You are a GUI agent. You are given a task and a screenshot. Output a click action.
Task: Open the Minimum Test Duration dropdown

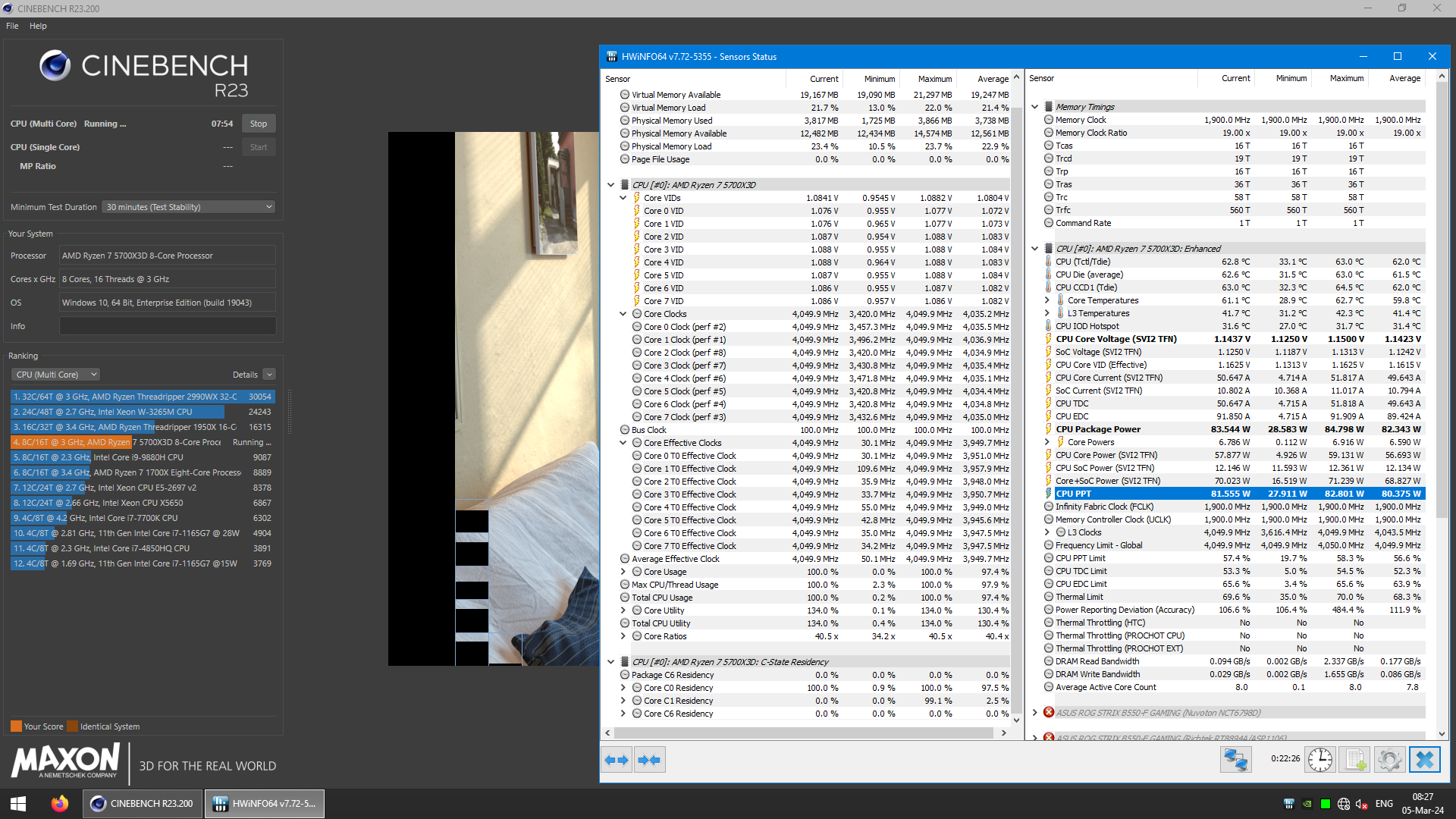click(188, 207)
